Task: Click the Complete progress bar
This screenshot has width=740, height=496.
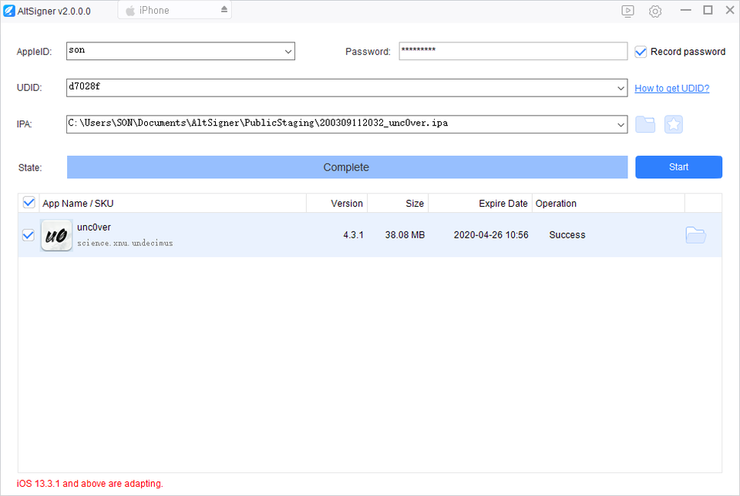Action: tap(347, 167)
